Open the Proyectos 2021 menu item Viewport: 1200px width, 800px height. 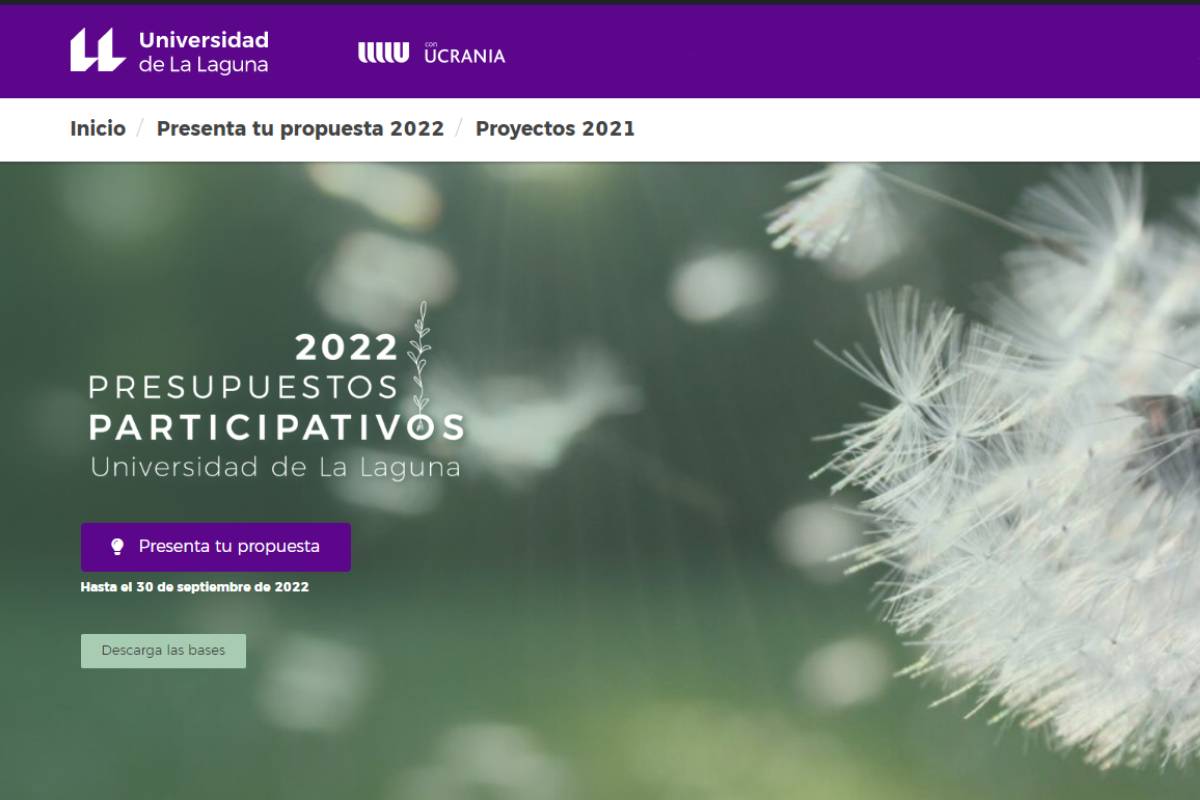tap(555, 128)
